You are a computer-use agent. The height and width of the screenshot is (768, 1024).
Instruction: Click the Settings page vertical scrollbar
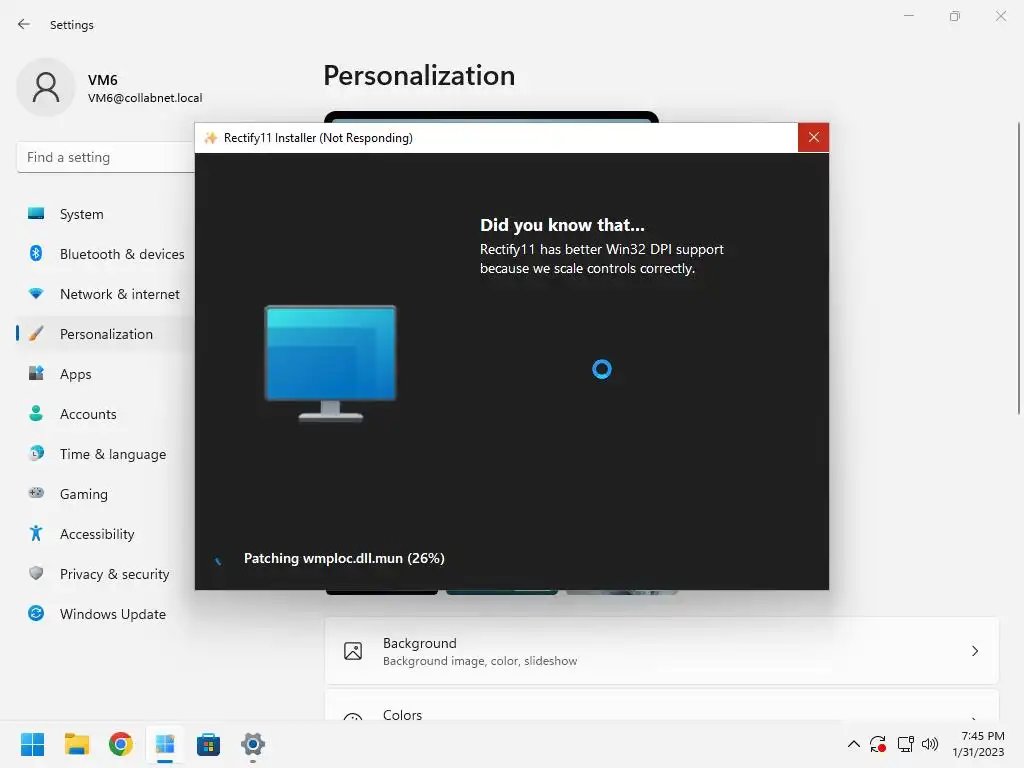tap(1018, 268)
